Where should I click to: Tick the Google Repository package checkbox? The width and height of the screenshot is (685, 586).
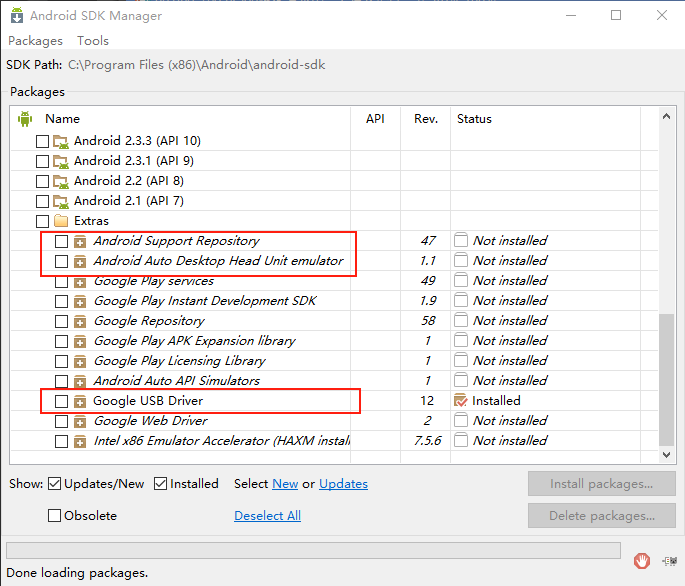point(61,321)
